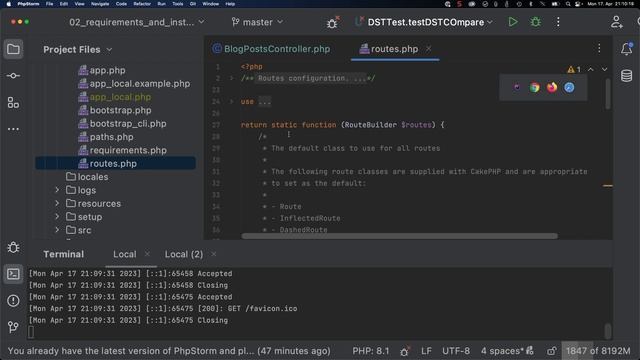Open page in built-in preview icon
This screenshot has width=640, height=360.
coord(517,87)
